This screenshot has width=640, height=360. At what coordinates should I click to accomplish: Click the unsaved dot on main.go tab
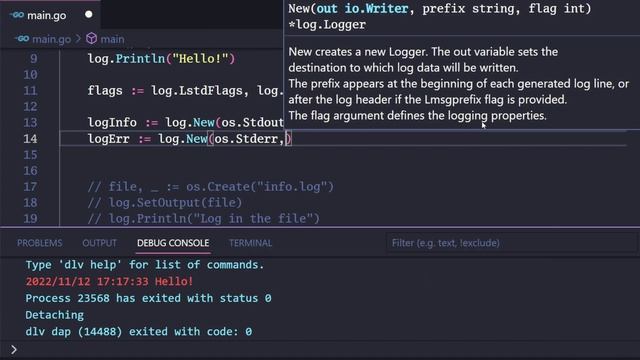[89, 15]
